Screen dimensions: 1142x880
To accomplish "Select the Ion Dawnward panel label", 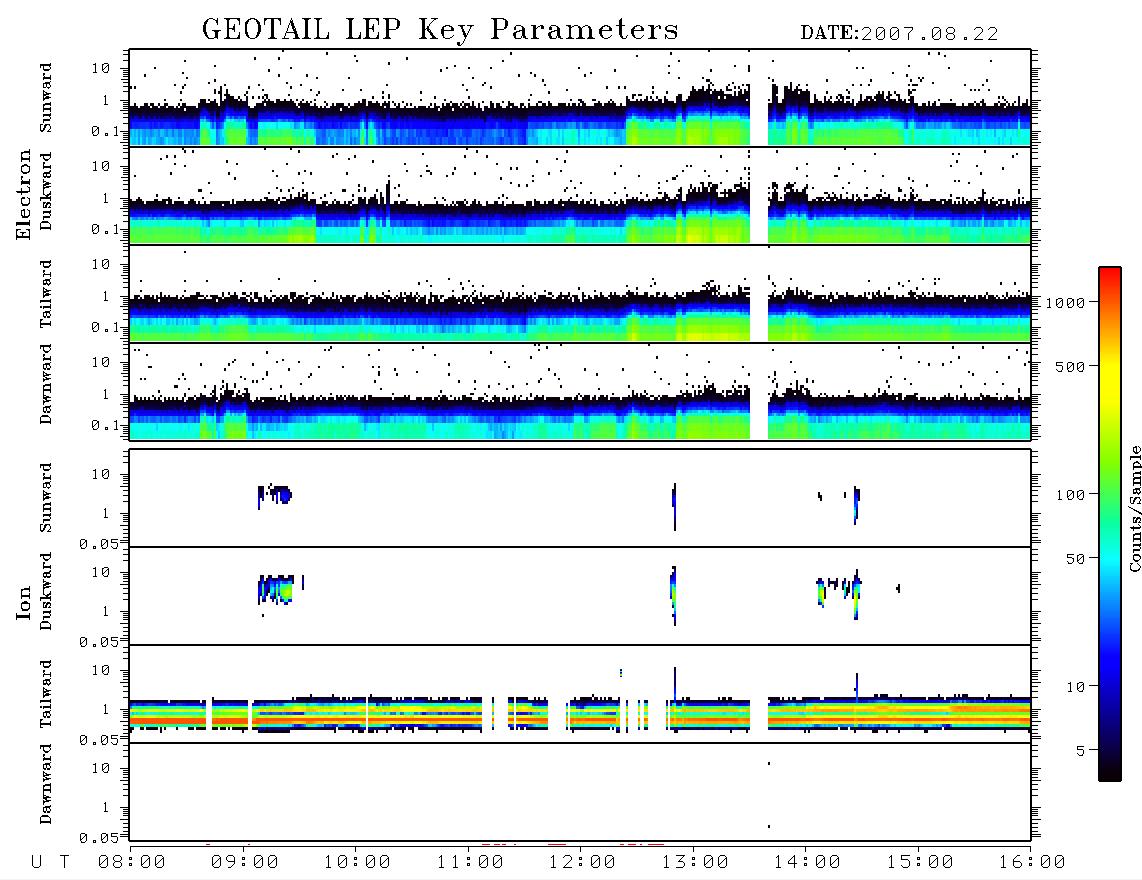I will pos(46,784).
